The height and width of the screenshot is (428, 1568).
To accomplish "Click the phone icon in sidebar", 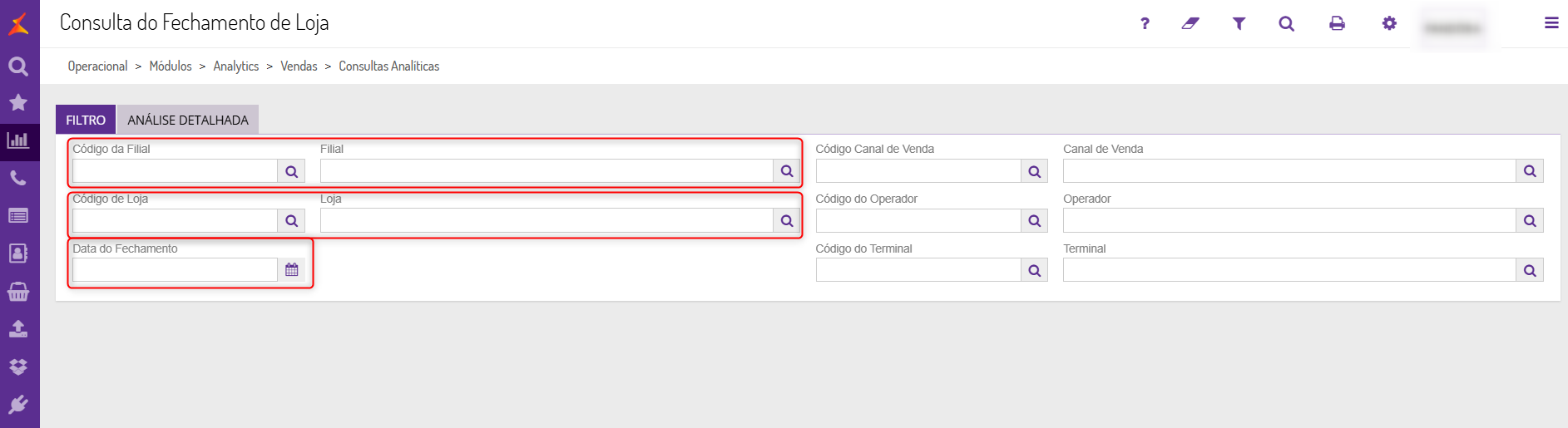I will tap(18, 178).
